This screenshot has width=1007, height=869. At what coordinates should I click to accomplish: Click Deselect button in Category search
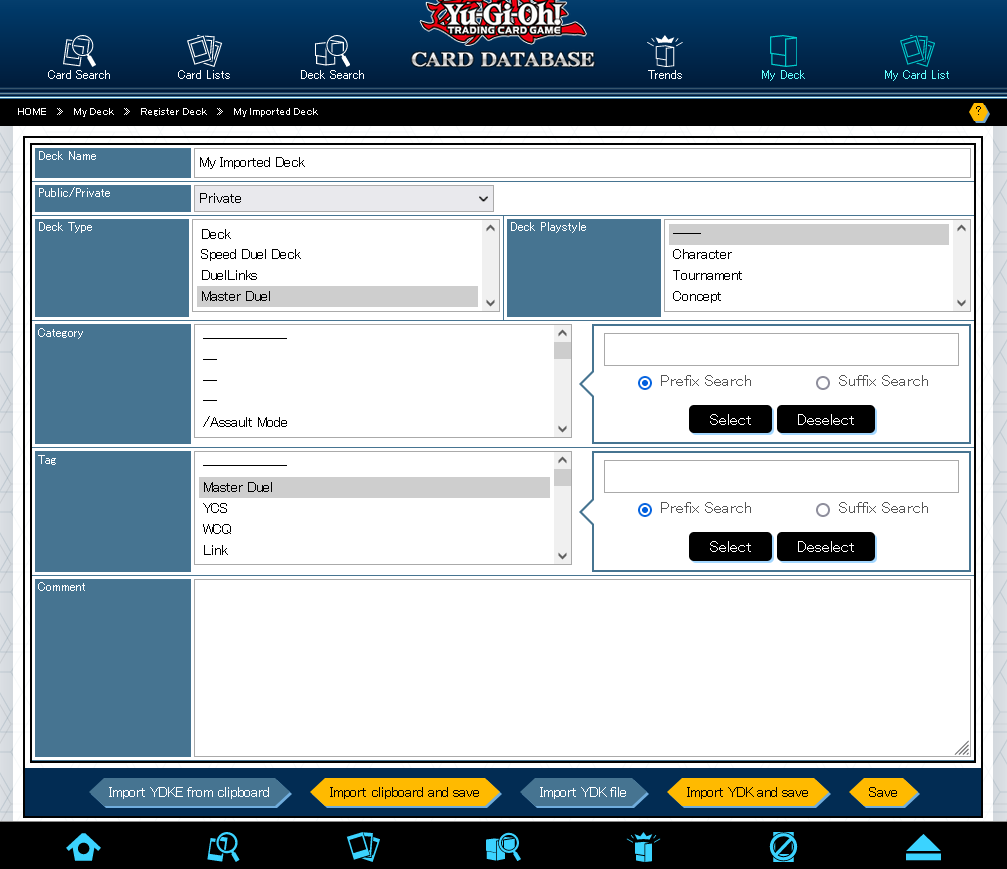(x=825, y=419)
